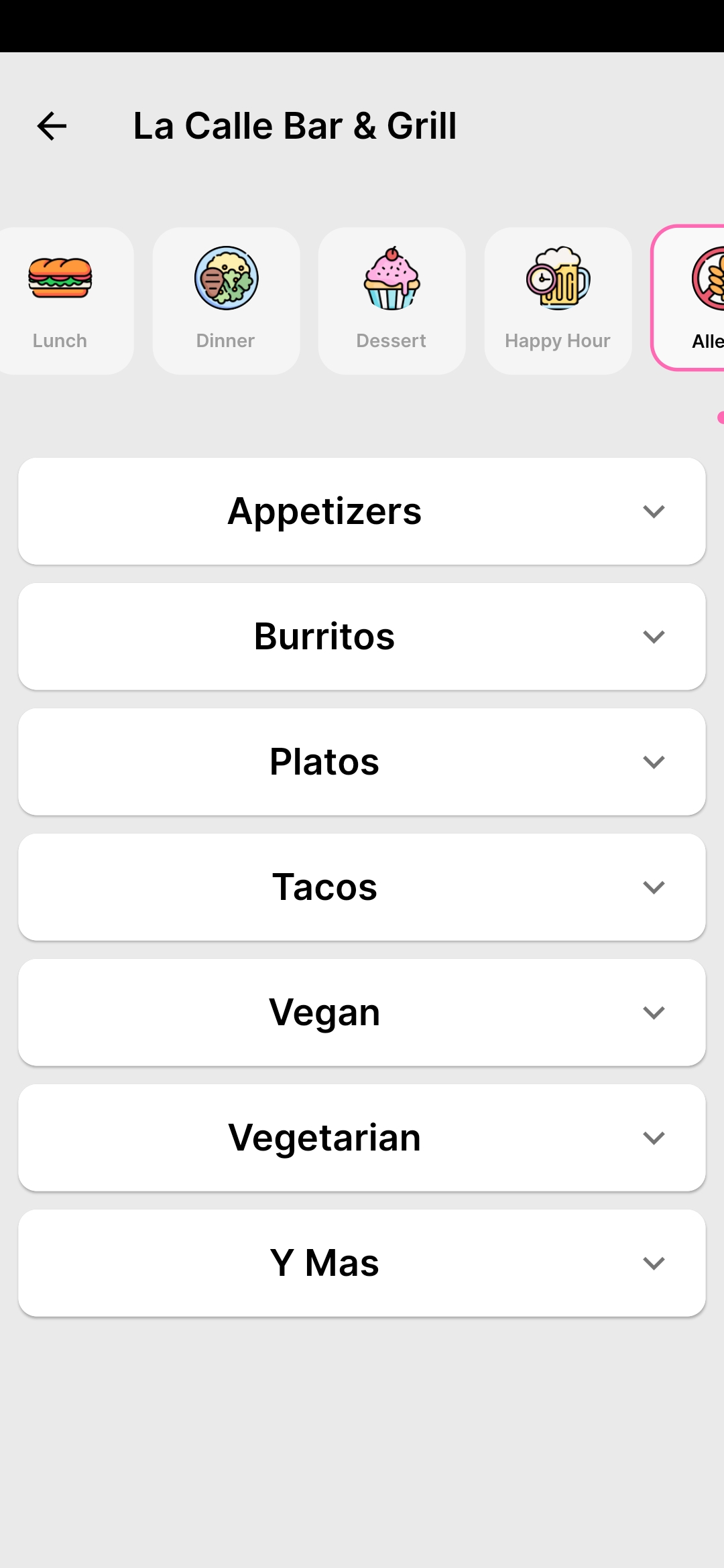Switch to the Dessert tab label
The width and height of the screenshot is (724, 1568).
[391, 340]
